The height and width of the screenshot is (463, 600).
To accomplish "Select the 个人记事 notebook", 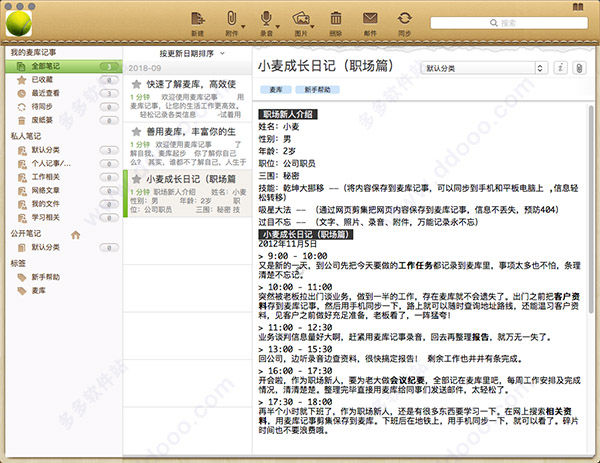I will coord(64,163).
